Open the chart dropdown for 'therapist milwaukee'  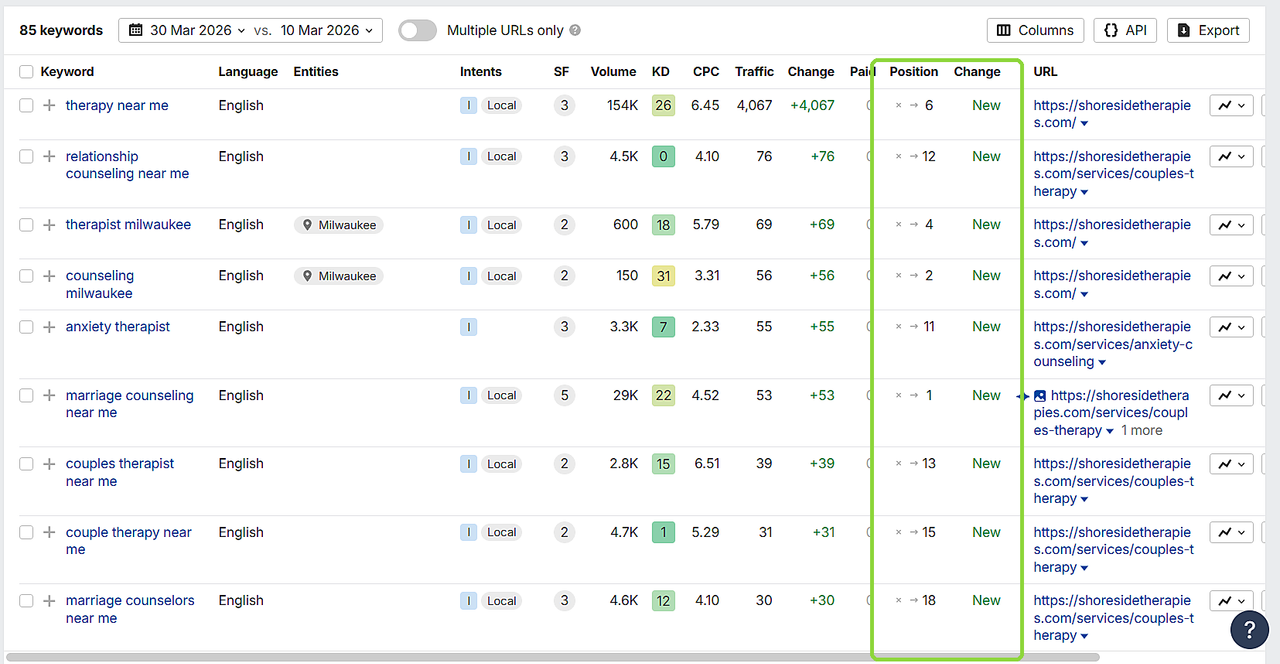click(x=1231, y=225)
